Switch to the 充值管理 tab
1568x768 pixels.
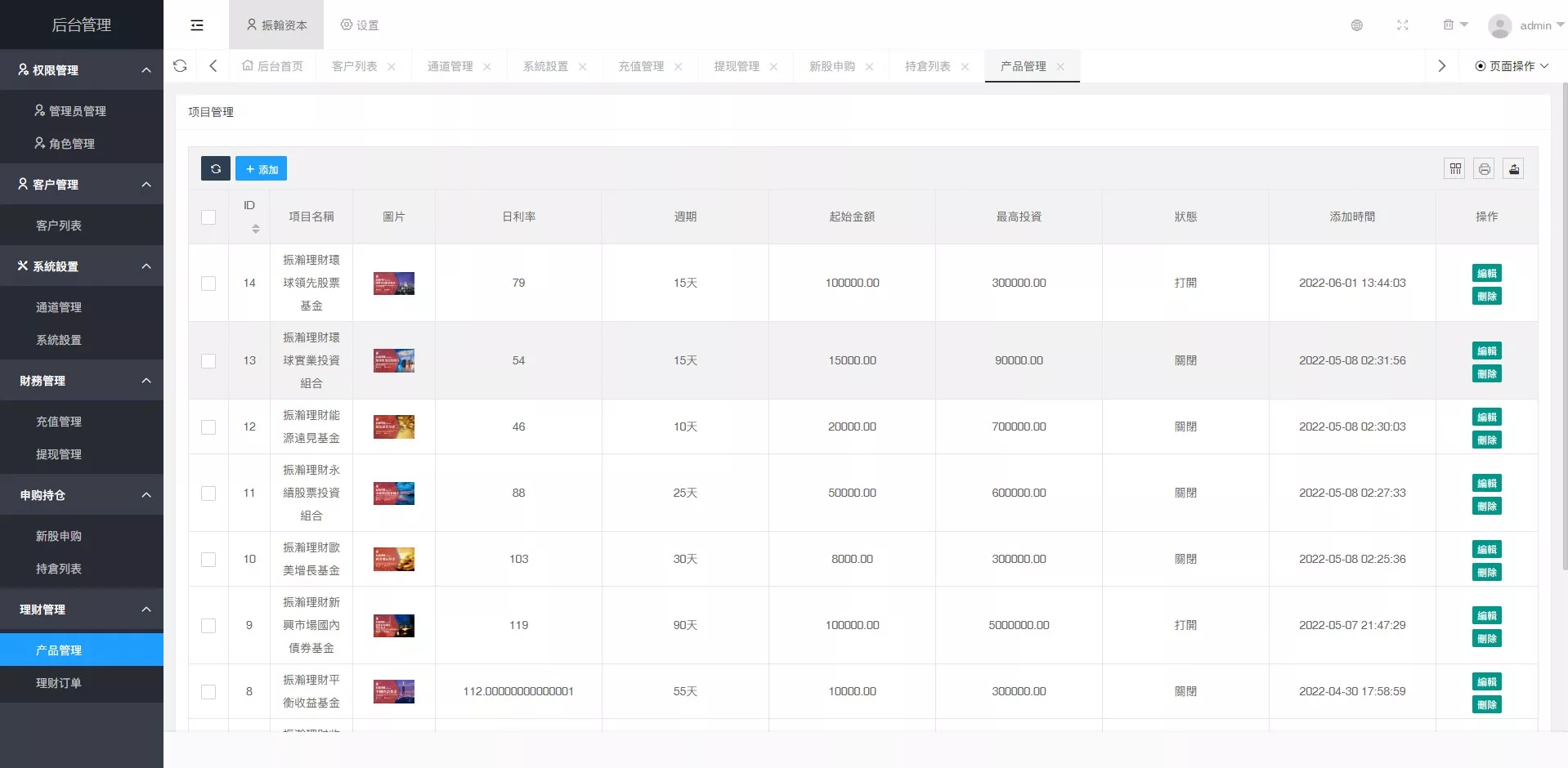641,66
